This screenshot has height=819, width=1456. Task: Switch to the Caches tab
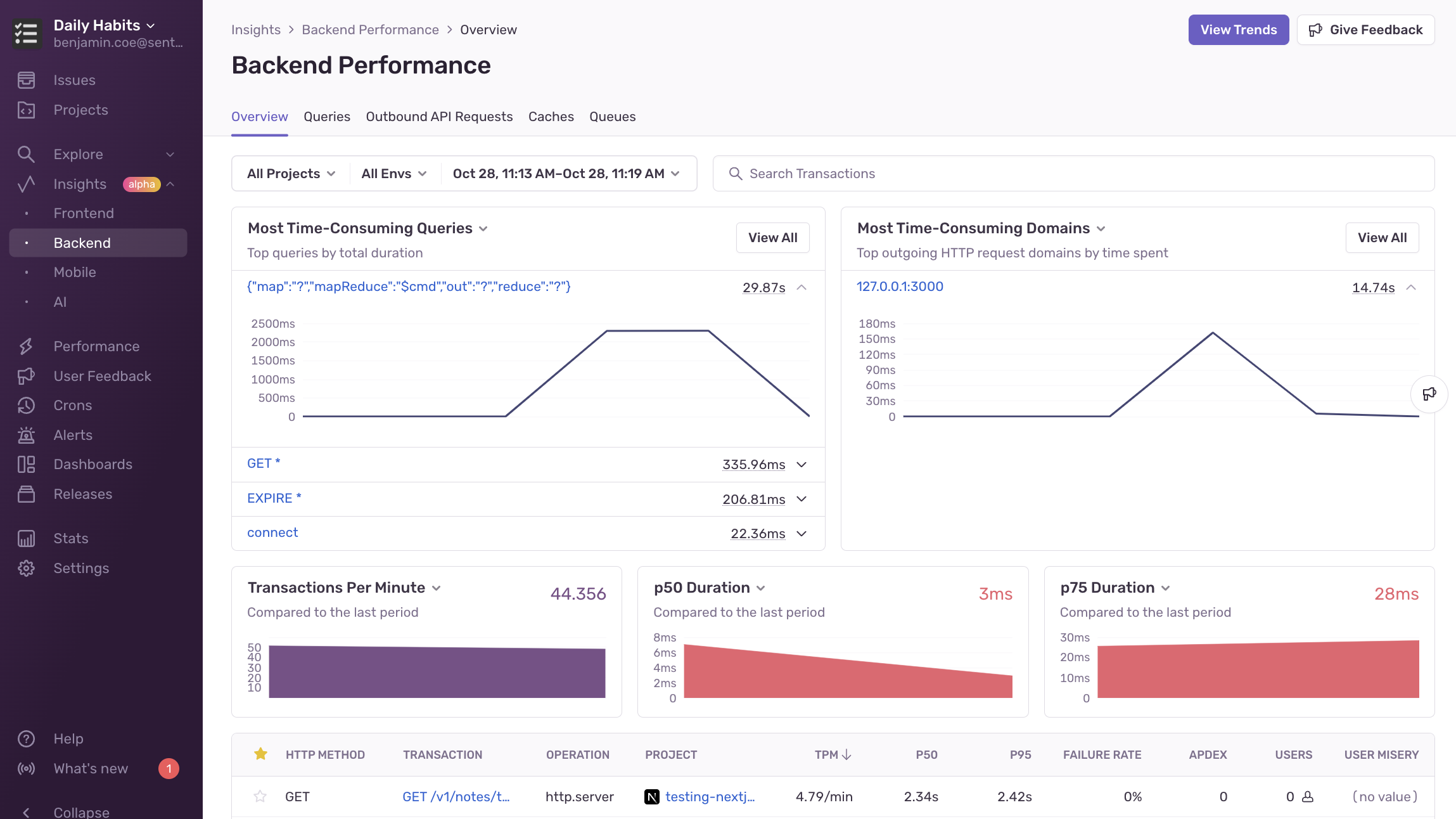click(x=551, y=117)
